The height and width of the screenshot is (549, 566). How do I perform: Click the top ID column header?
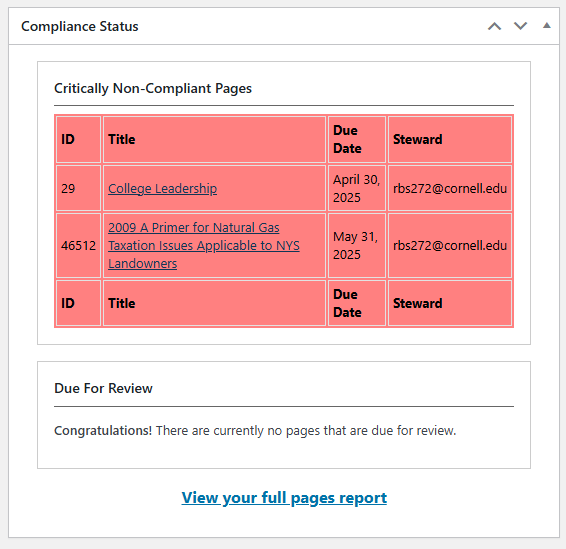(79, 139)
